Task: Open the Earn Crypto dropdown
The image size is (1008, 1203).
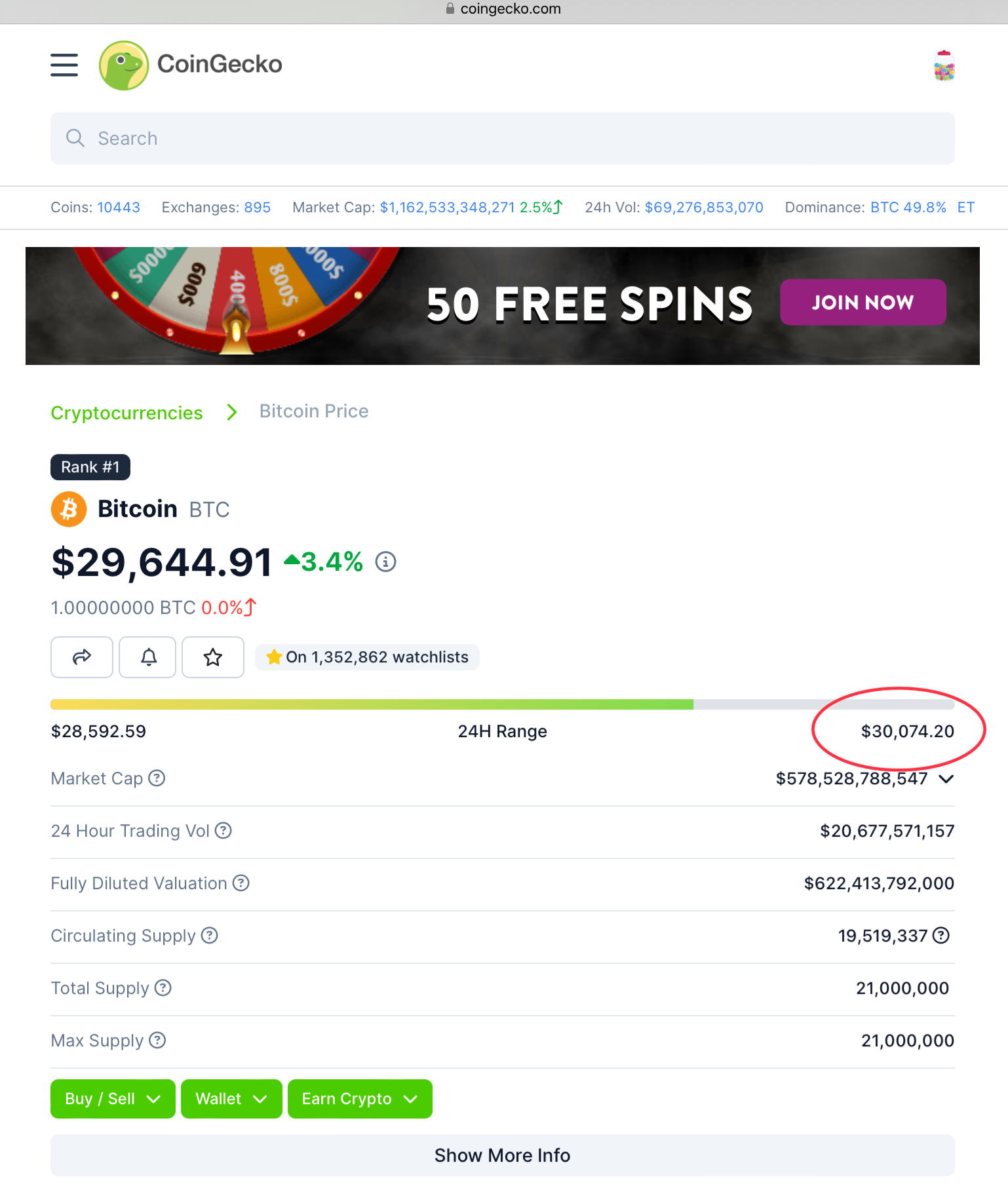Action: coord(360,1099)
